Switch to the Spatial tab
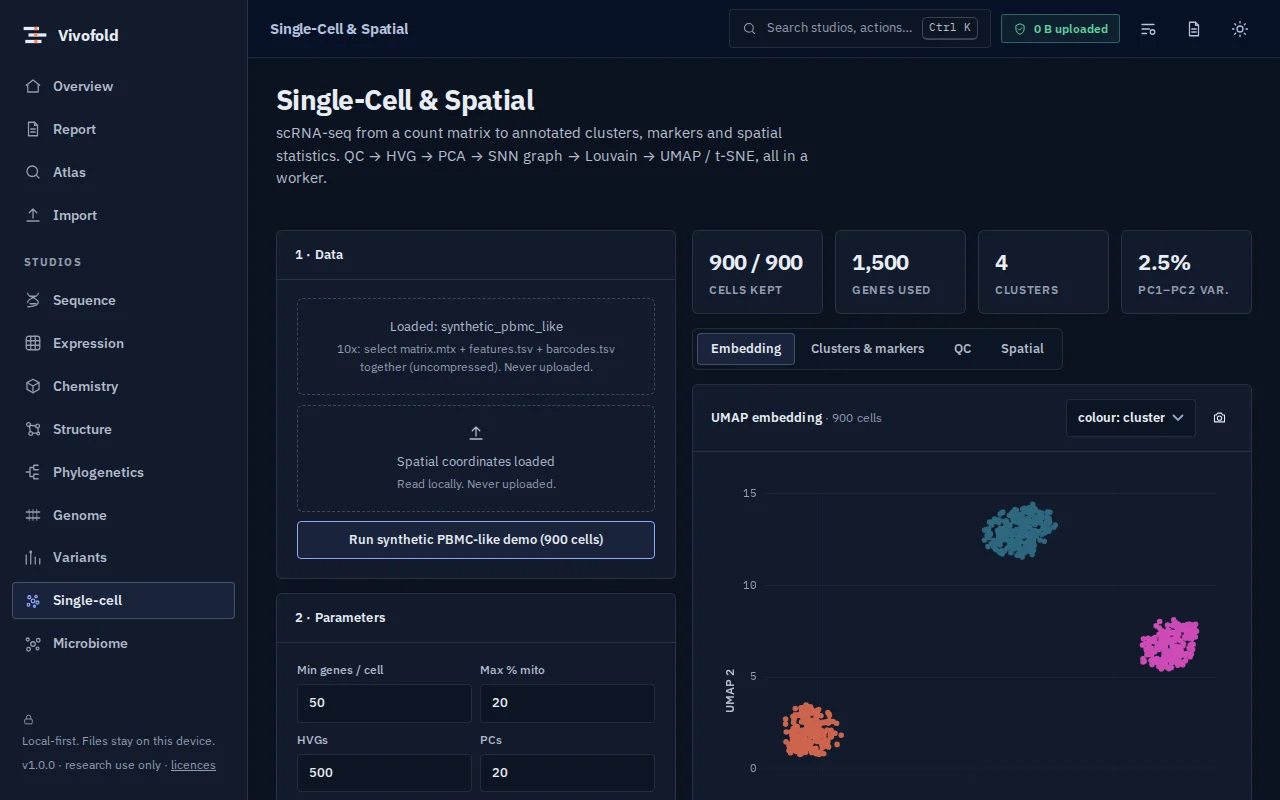Image resolution: width=1280 pixels, height=800 pixels. (x=1022, y=349)
